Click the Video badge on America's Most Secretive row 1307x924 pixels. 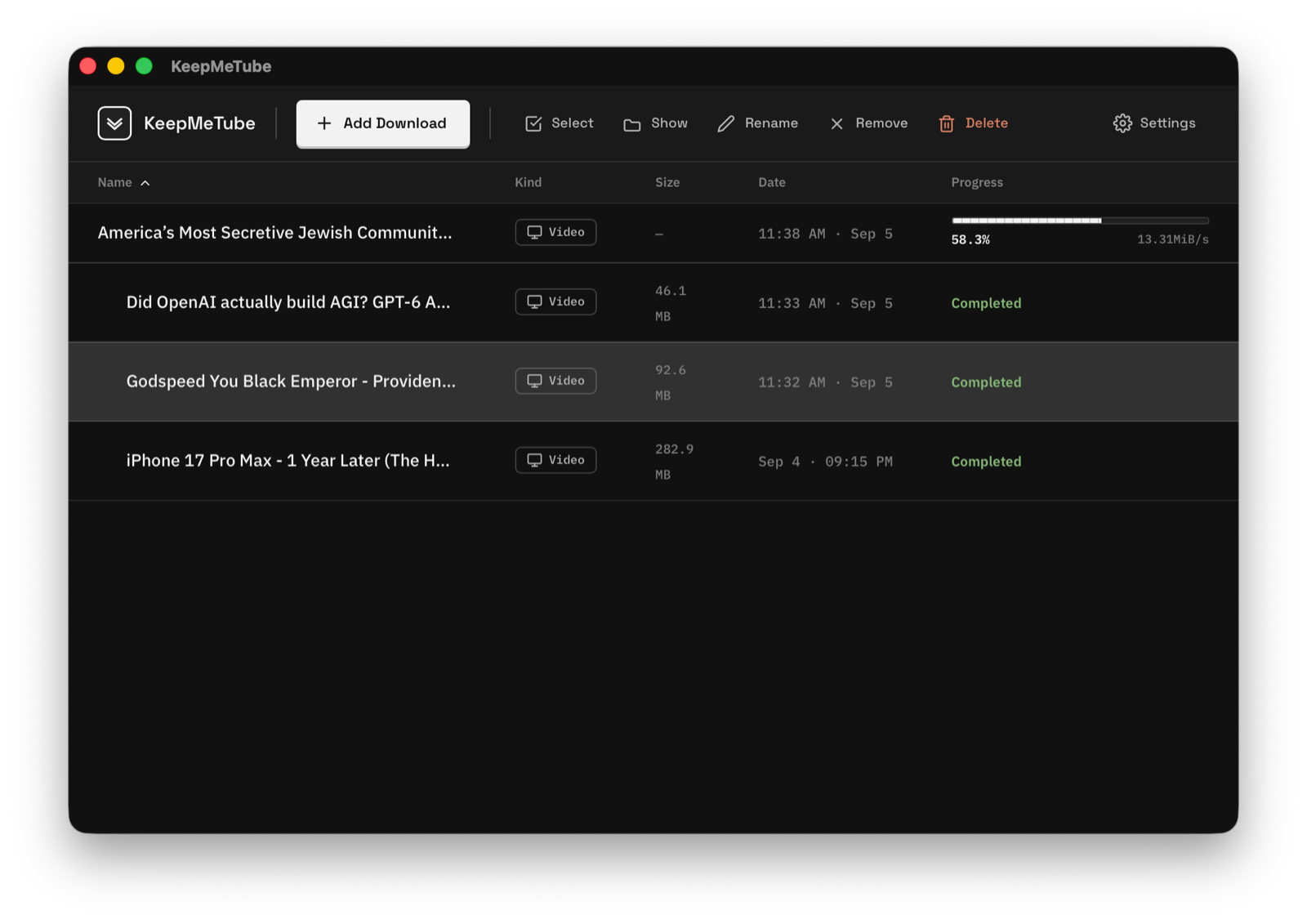point(555,232)
